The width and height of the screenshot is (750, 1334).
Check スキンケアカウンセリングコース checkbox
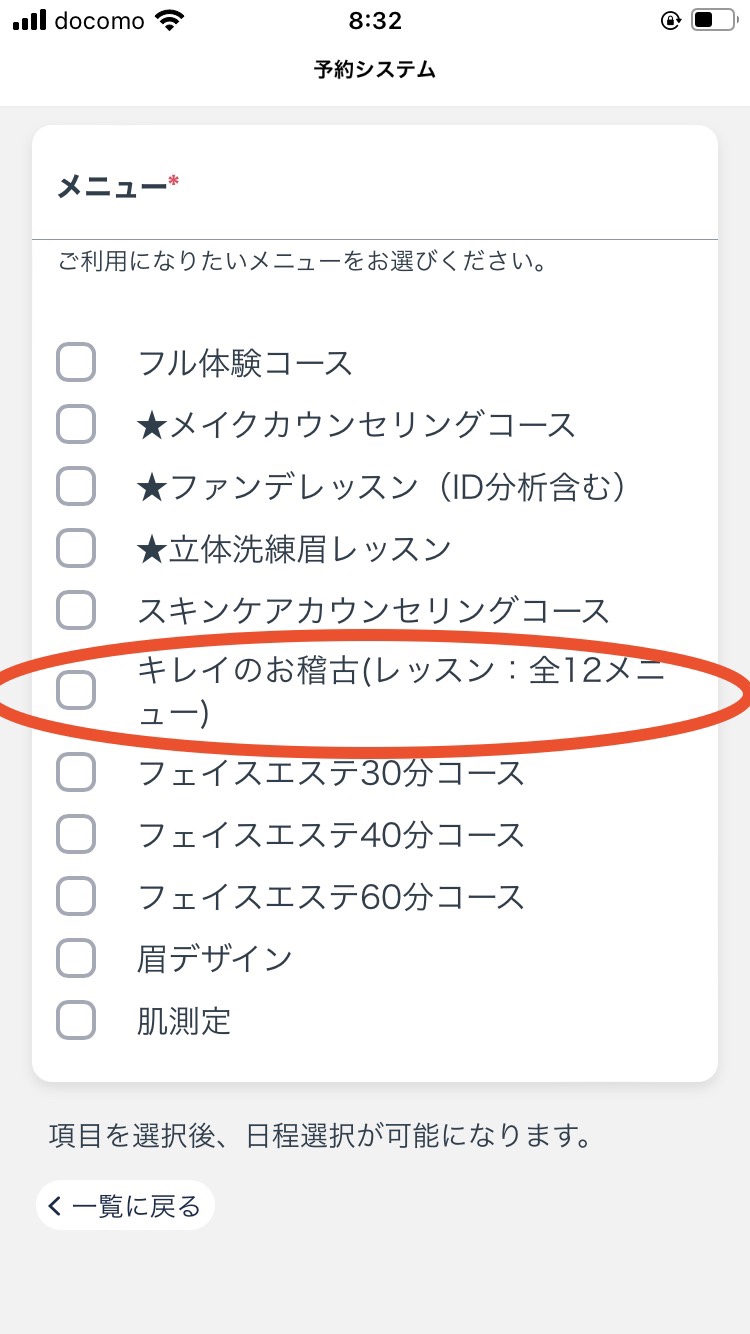(76, 610)
